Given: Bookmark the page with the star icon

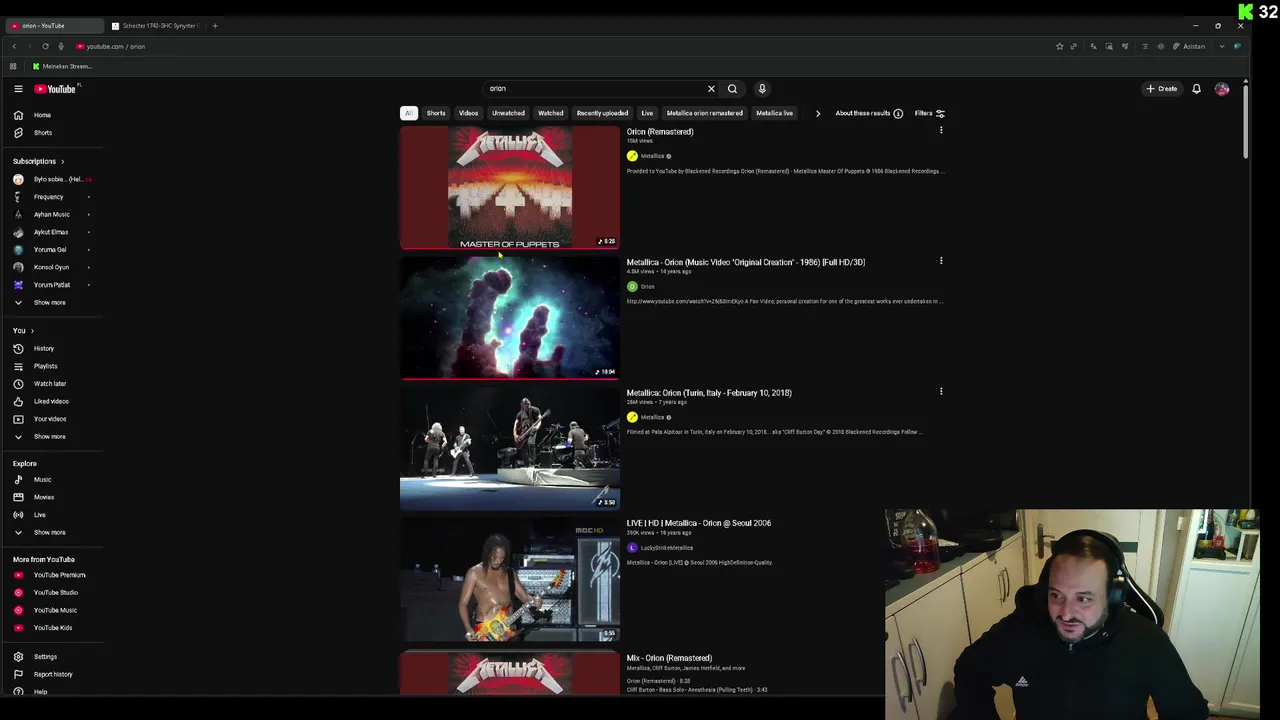Looking at the screenshot, I should click(1059, 46).
